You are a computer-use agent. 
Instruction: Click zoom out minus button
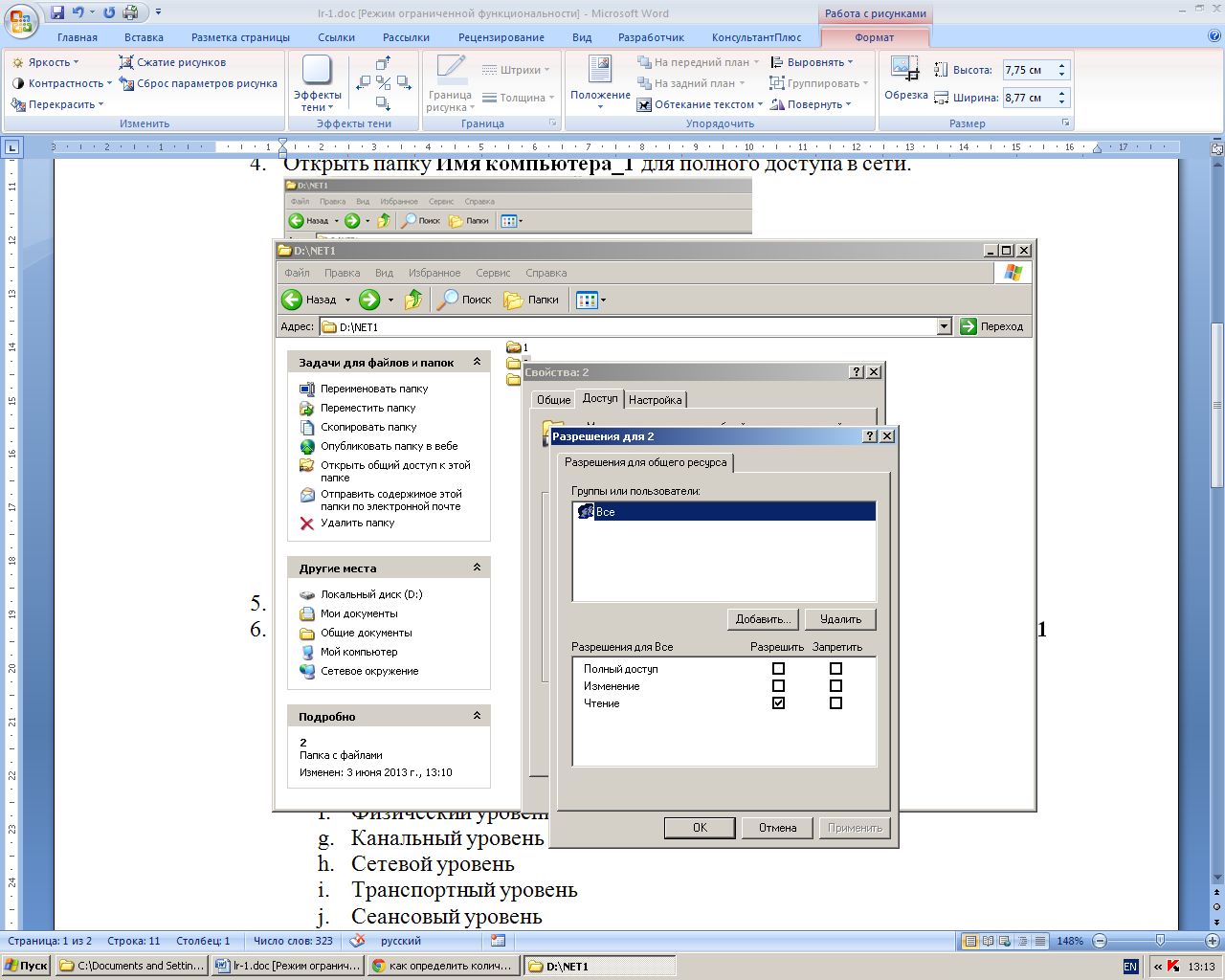(1100, 941)
